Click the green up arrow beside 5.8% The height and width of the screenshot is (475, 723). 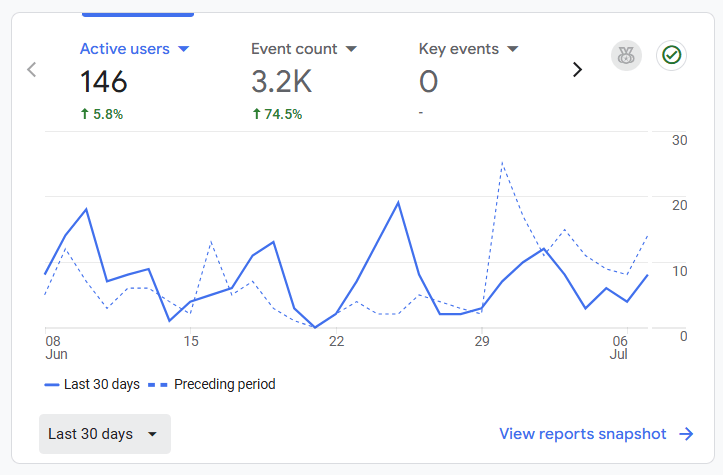pyautogui.click(x=85, y=114)
